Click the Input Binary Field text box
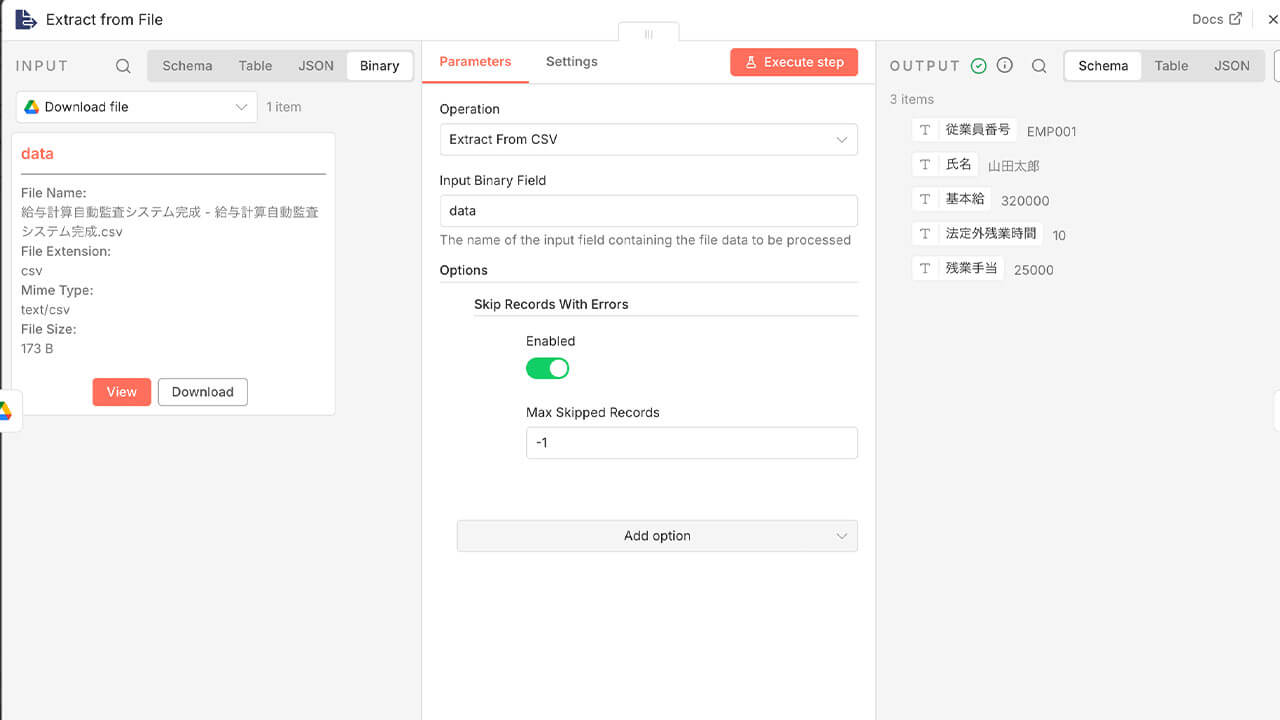The height and width of the screenshot is (720, 1280). 648,211
